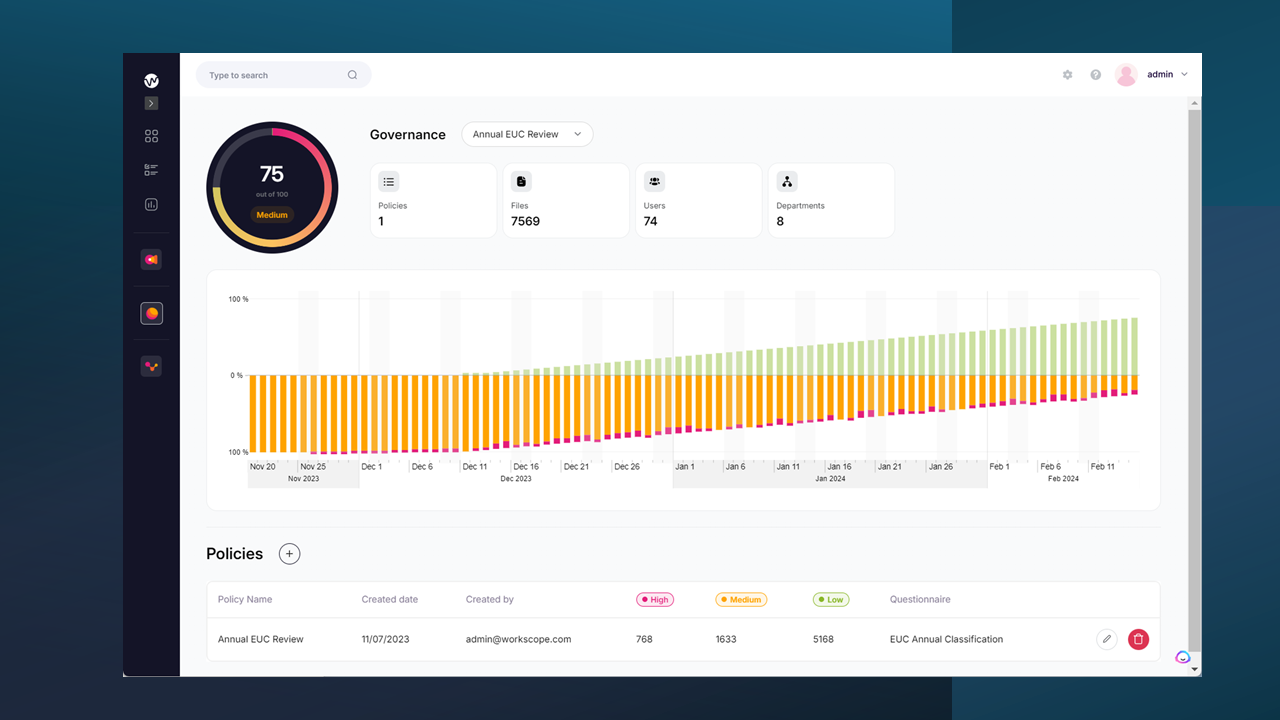The height and width of the screenshot is (720, 1280).
Task: Select the bar chart analytics sidebar icon
Action: 150,204
